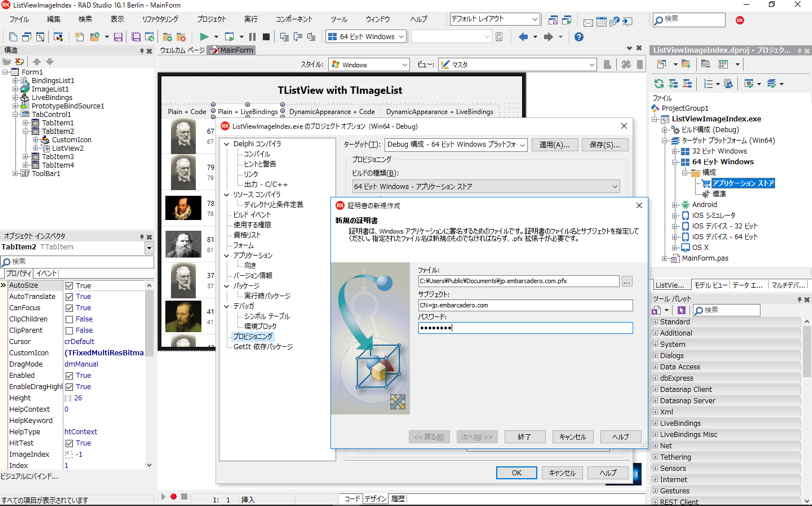Click the Save All icon in toolbar

point(136,37)
